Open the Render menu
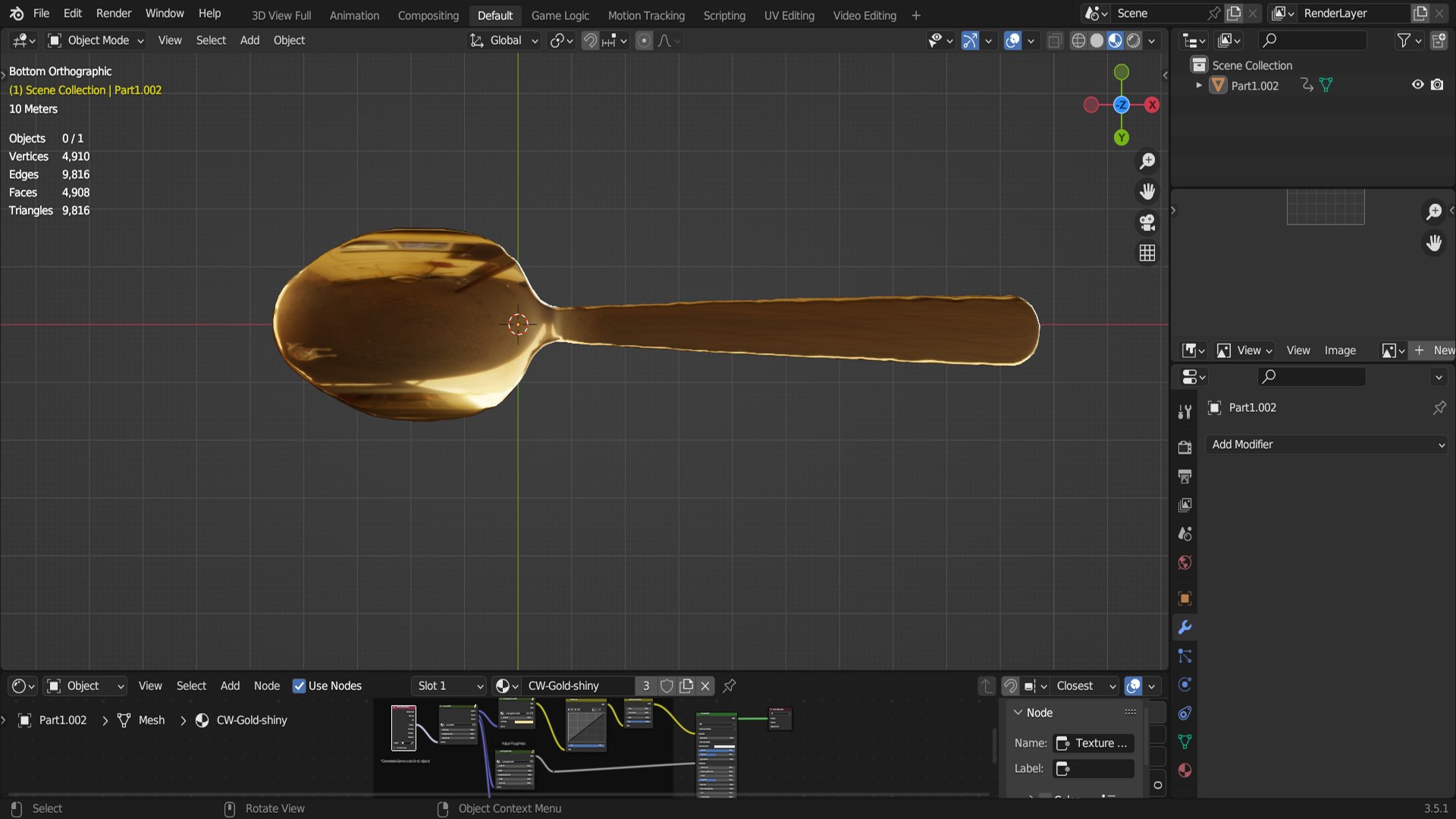 (114, 14)
